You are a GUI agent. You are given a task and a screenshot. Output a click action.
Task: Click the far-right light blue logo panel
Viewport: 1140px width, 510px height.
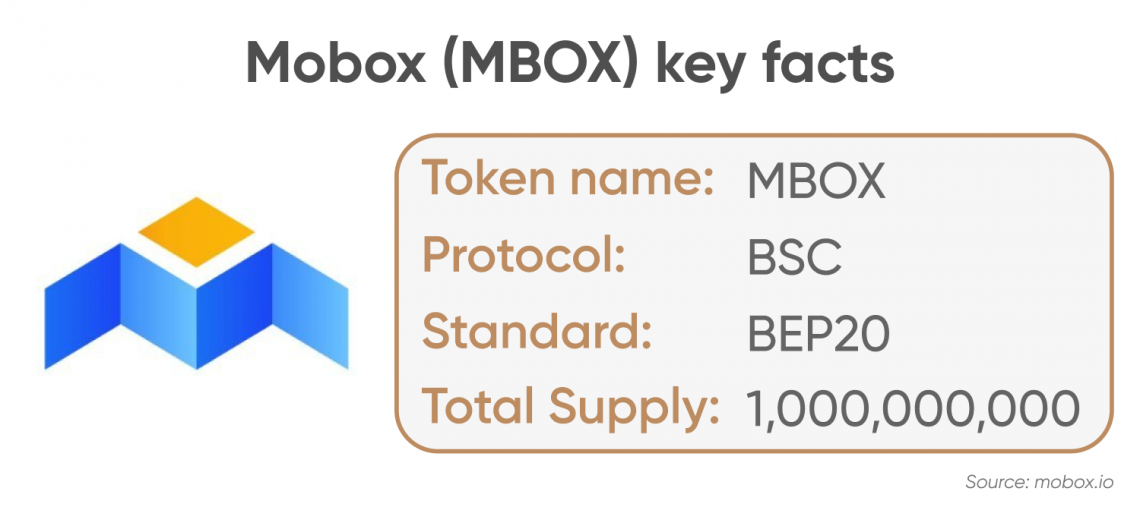(x=310, y=306)
